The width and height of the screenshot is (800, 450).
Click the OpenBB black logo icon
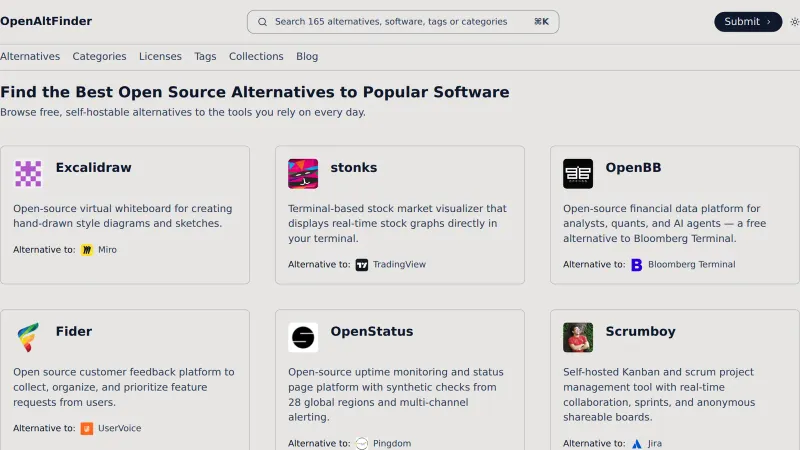[578, 174]
